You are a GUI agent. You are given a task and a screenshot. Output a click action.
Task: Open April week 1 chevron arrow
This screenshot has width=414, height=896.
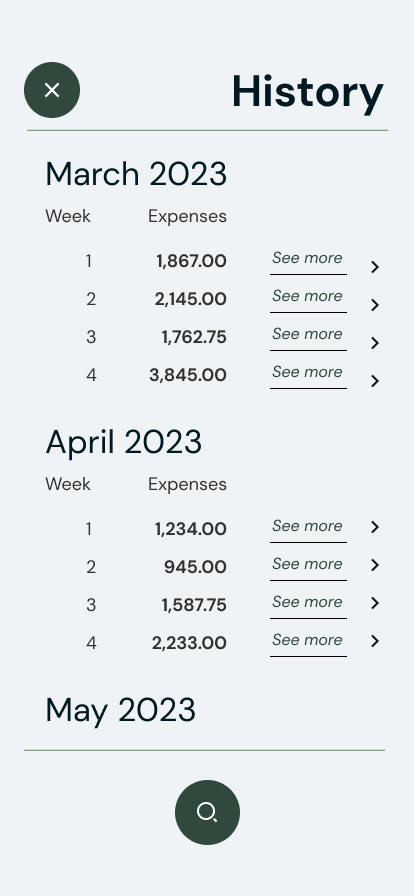[x=375, y=527]
